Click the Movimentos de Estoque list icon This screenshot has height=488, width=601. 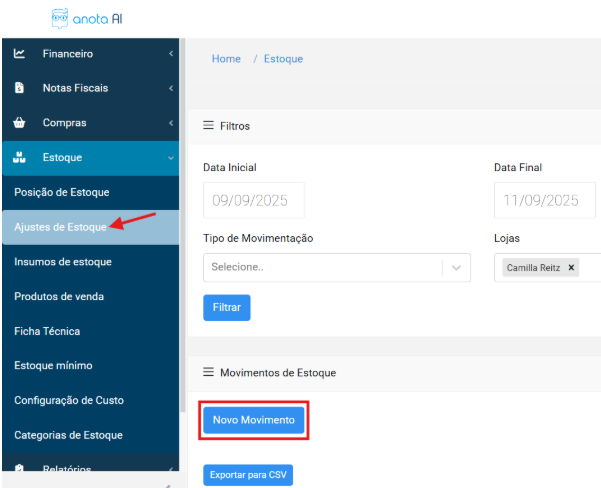(208, 372)
